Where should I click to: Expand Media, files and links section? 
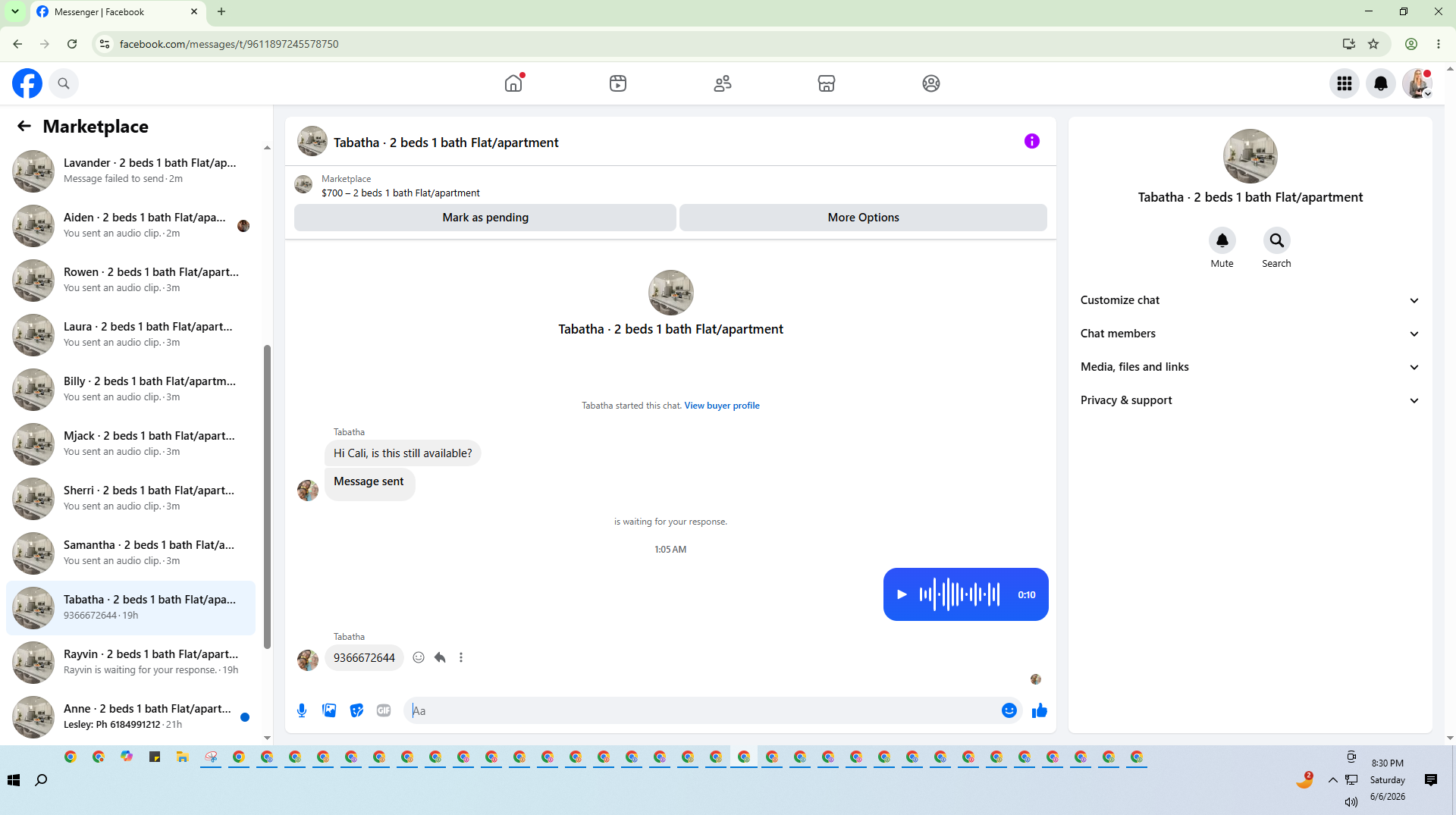pos(1250,367)
